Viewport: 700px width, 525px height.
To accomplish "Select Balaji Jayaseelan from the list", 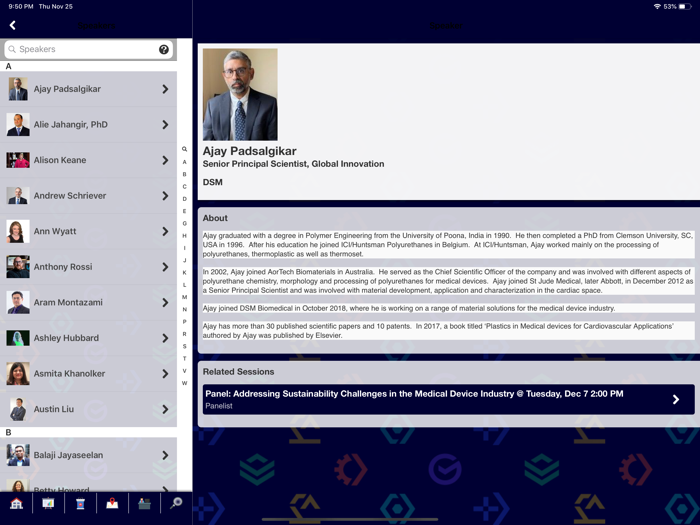I will coord(68,455).
